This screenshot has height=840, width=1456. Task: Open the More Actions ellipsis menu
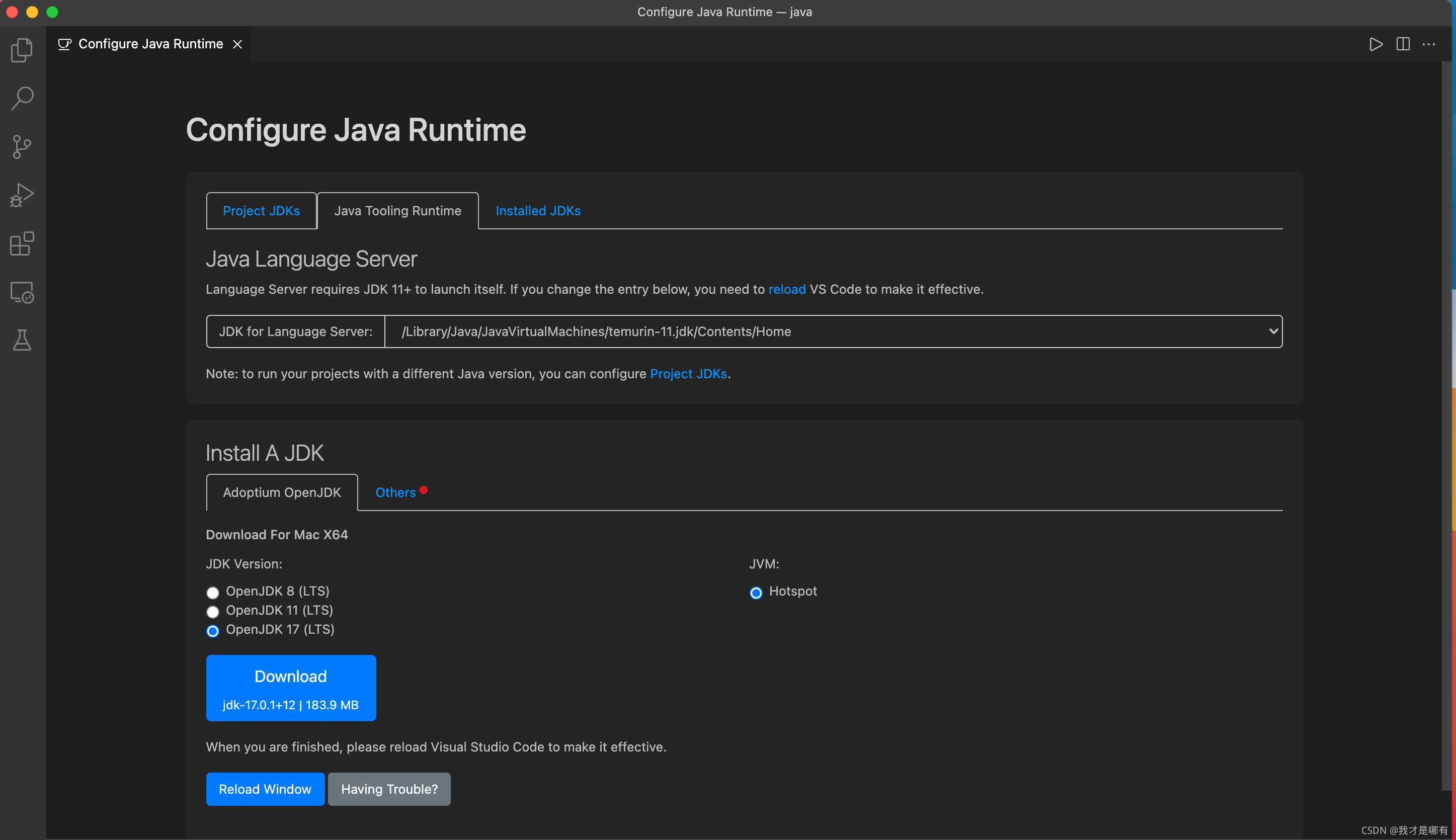point(1429,44)
